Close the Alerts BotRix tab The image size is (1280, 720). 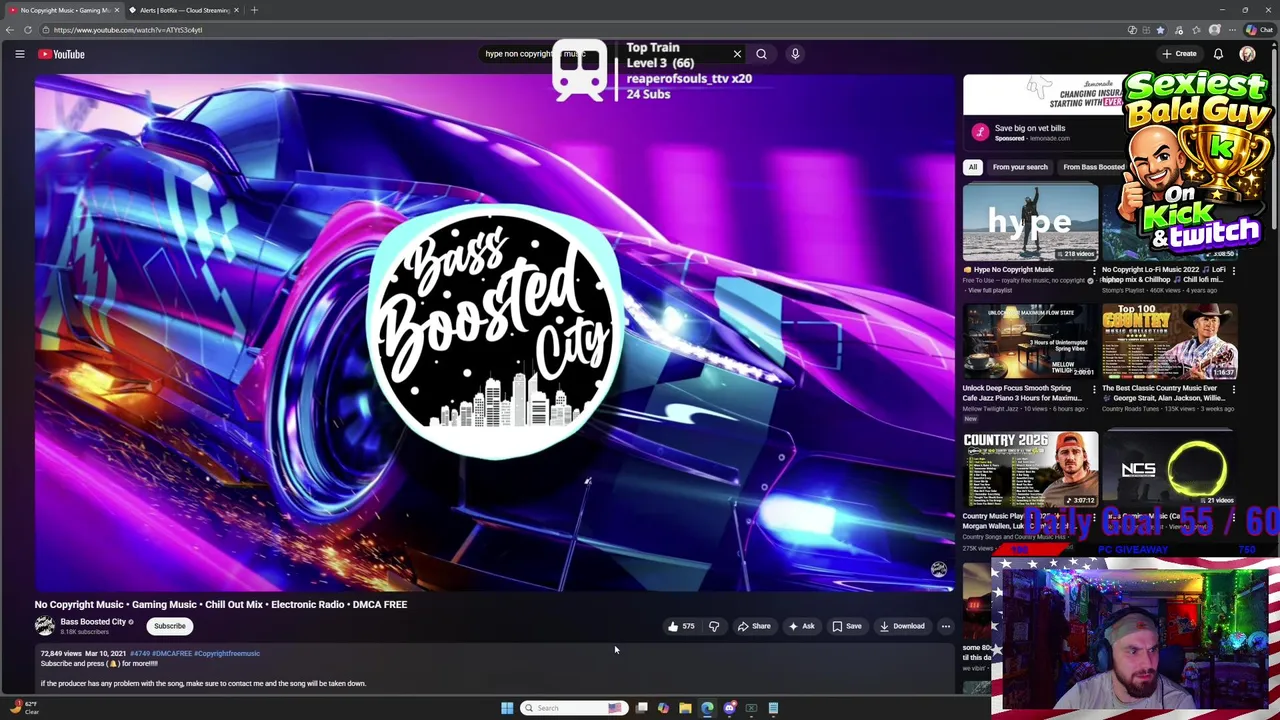pyautogui.click(x=236, y=10)
